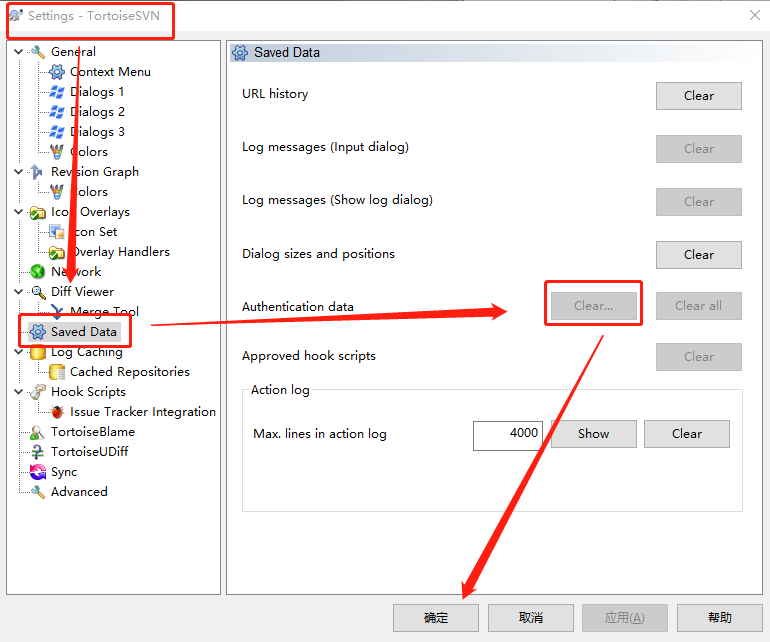Click the Max. lines in action log field
This screenshot has width=770, height=642.
tap(508, 435)
